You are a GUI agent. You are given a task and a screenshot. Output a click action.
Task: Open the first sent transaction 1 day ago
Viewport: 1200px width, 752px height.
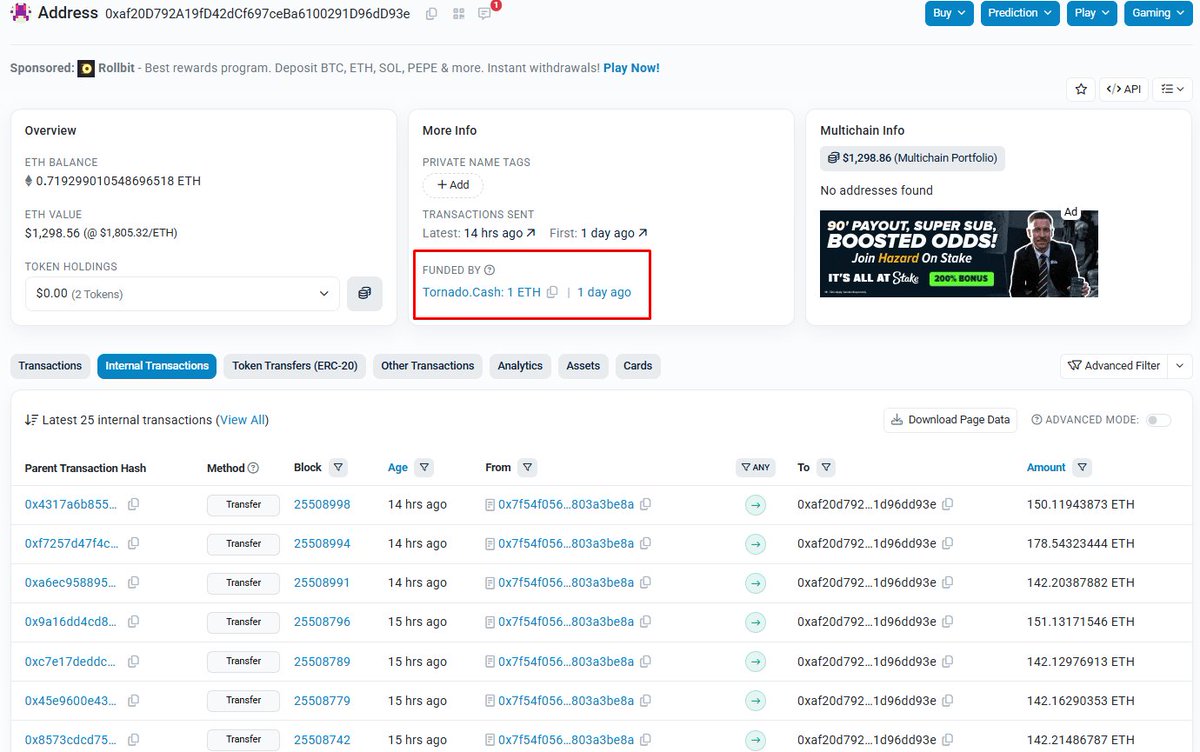(x=614, y=233)
